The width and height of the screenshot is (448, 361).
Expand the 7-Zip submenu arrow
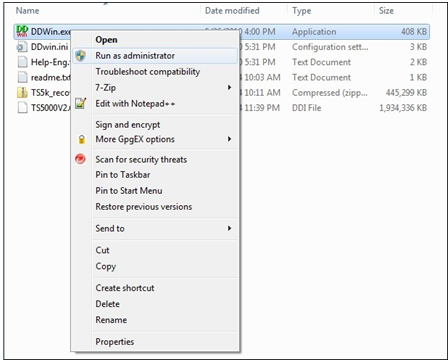[229, 87]
